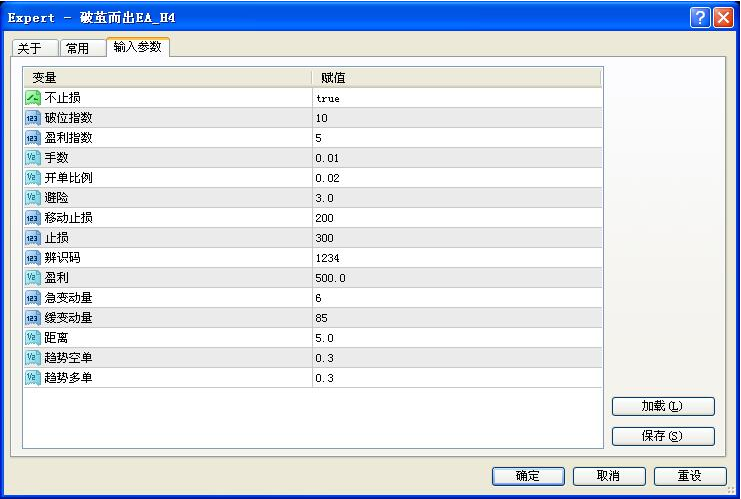This screenshot has width=741, height=499.
Task: Click the double icon beside 开单比例
Action: click(x=33, y=178)
